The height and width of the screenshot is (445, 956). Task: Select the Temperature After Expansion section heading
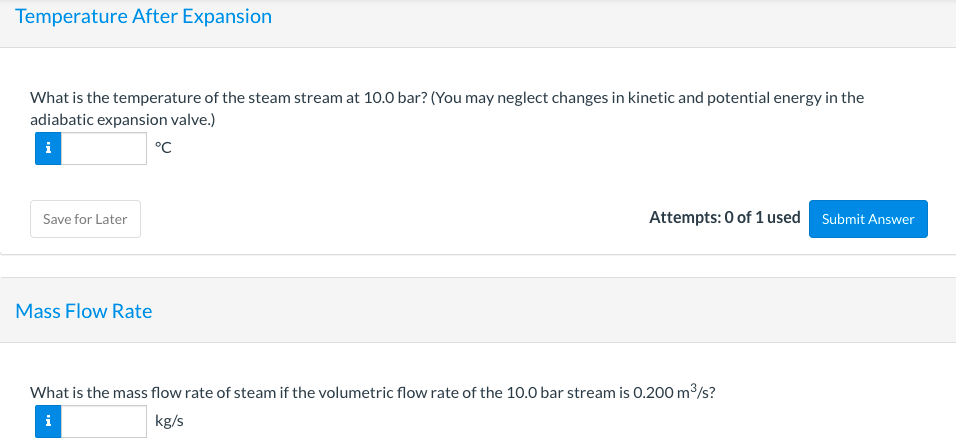tap(144, 17)
